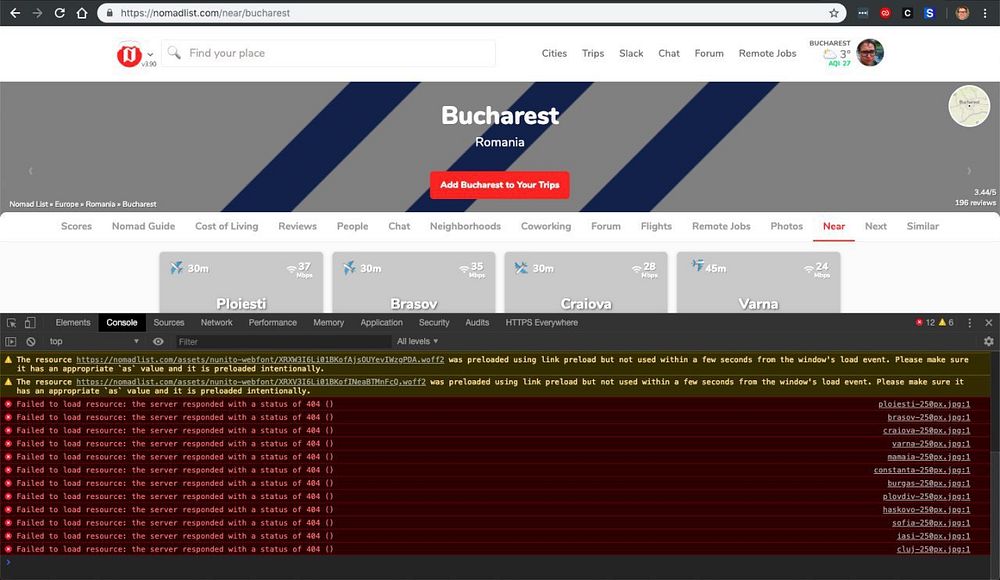This screenshot has height=580, width=1000.
Task: Click the browser forward arrow
Action: tap(38, 13)
